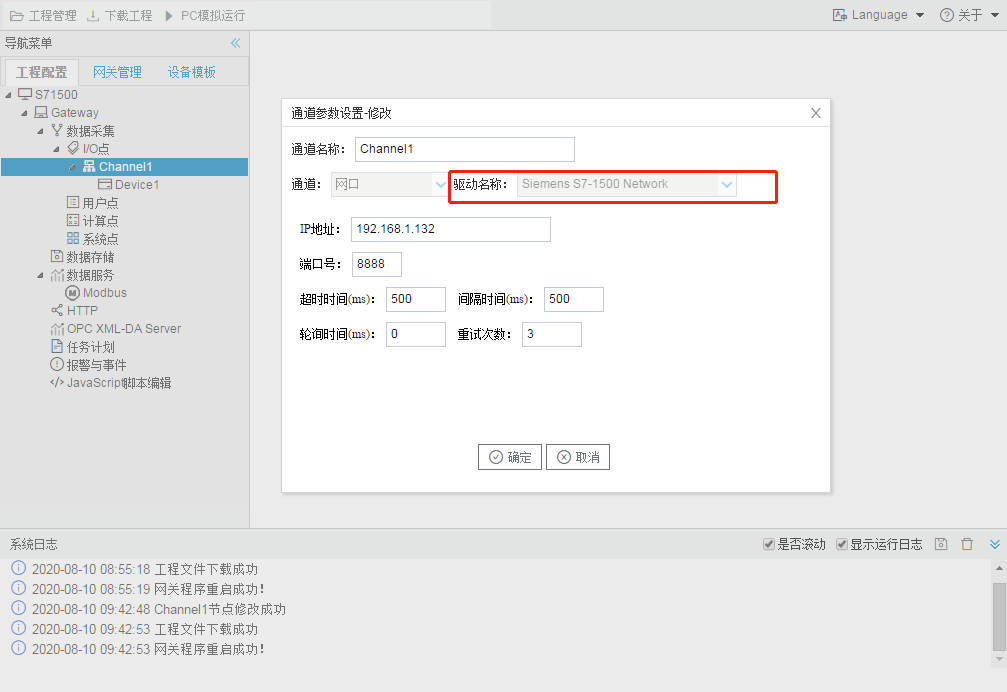Click the 确定 button

[x=510, y=457]
